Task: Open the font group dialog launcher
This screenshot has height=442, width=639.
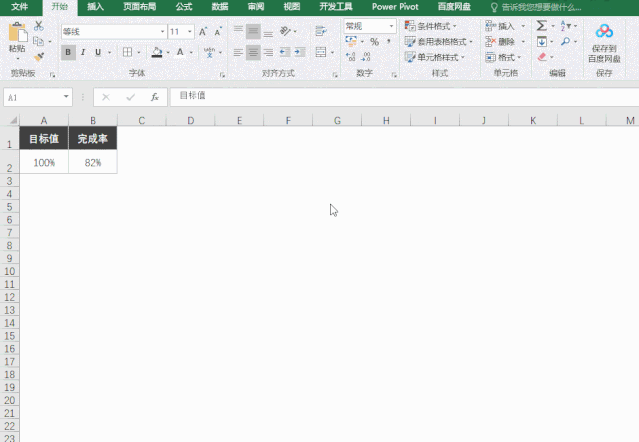Action: (x=222, y=75)
